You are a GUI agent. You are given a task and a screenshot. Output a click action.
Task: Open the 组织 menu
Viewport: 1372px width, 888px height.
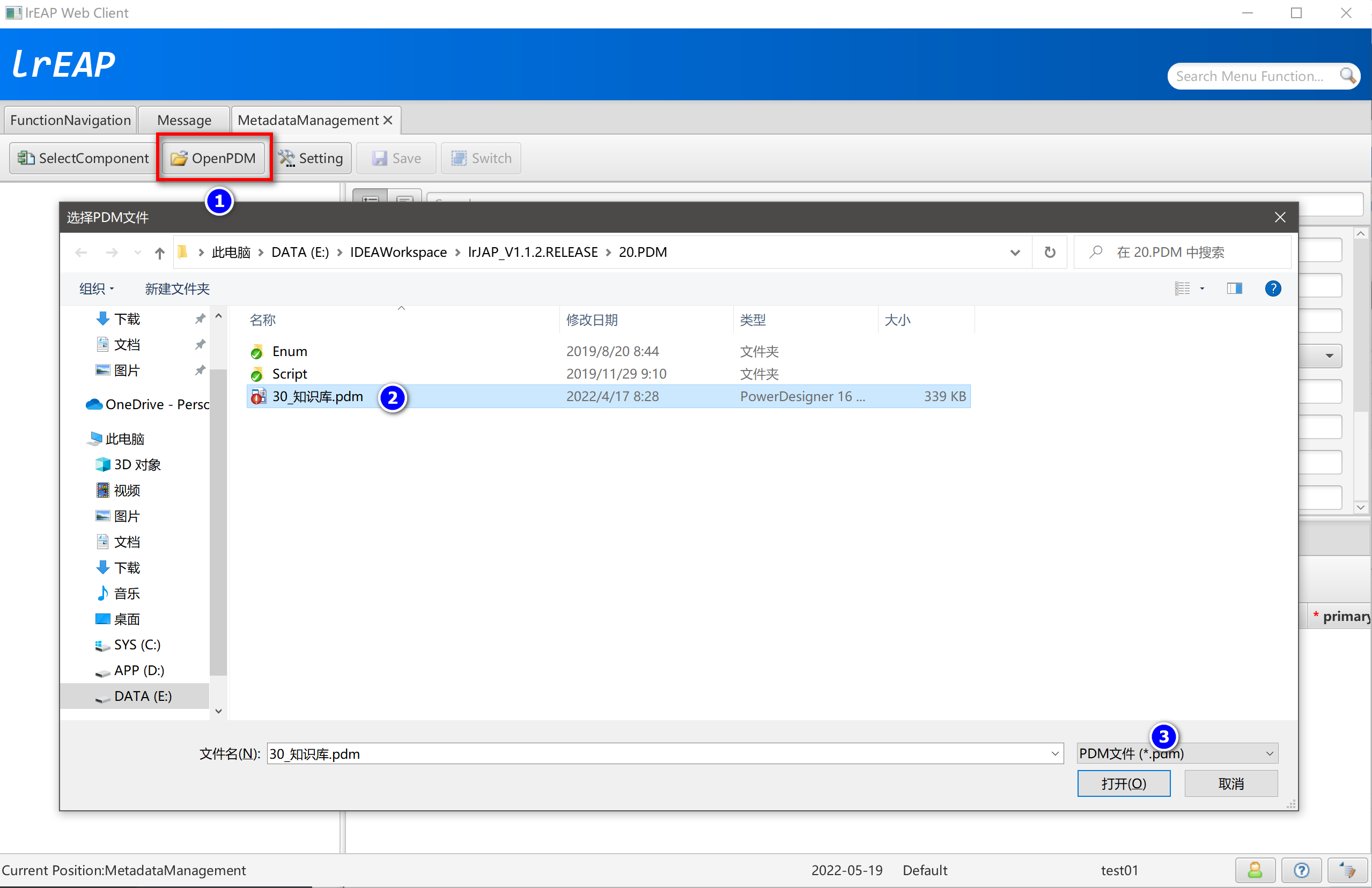(96, 288)
